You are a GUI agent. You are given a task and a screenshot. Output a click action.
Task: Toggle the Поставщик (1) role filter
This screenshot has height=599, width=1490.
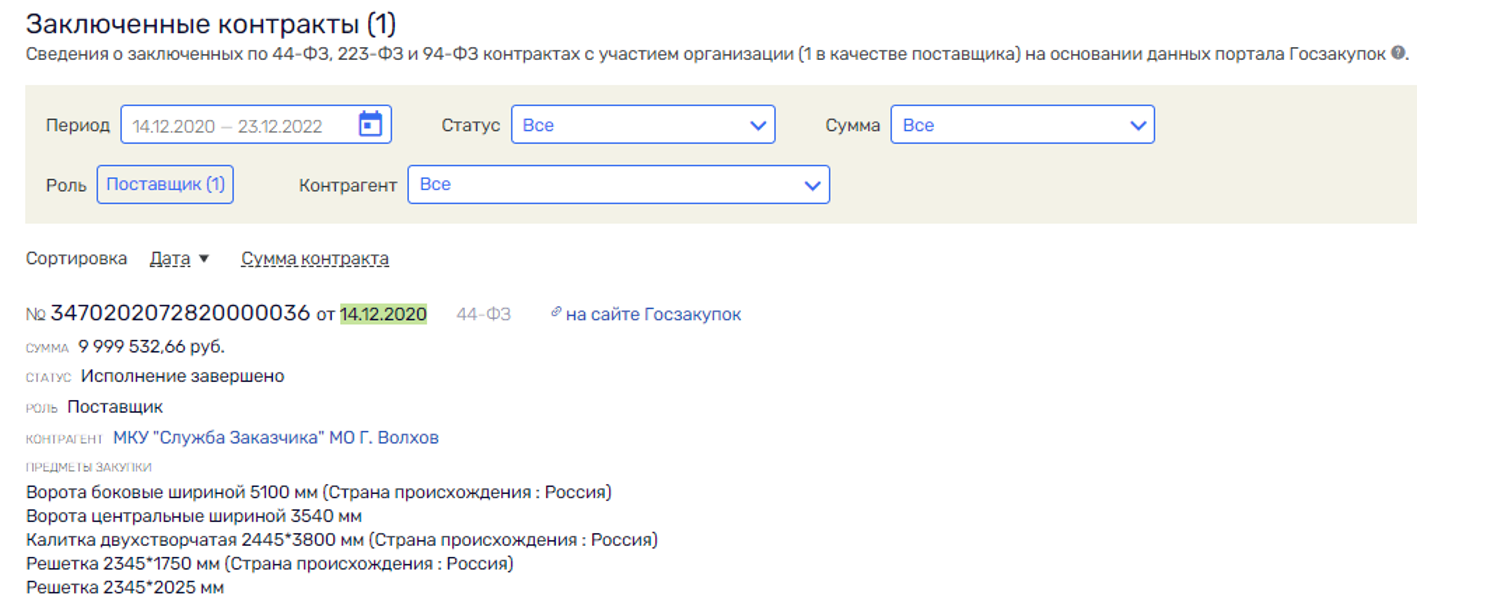click(x=165, y=185)
